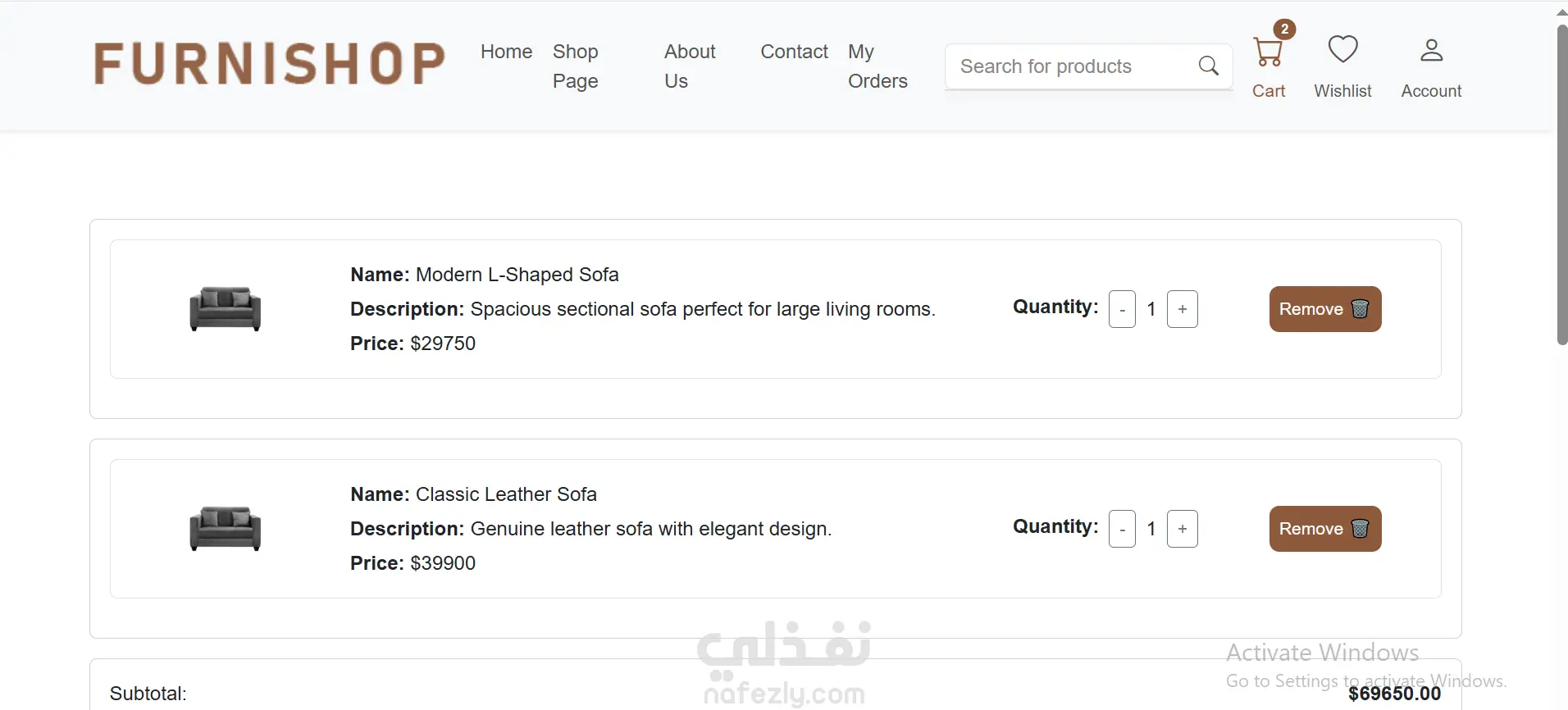Remove the Classic Leather Sofa from cart
The height and width of the screenshot is (710, 1568).
coord(1324,529)
